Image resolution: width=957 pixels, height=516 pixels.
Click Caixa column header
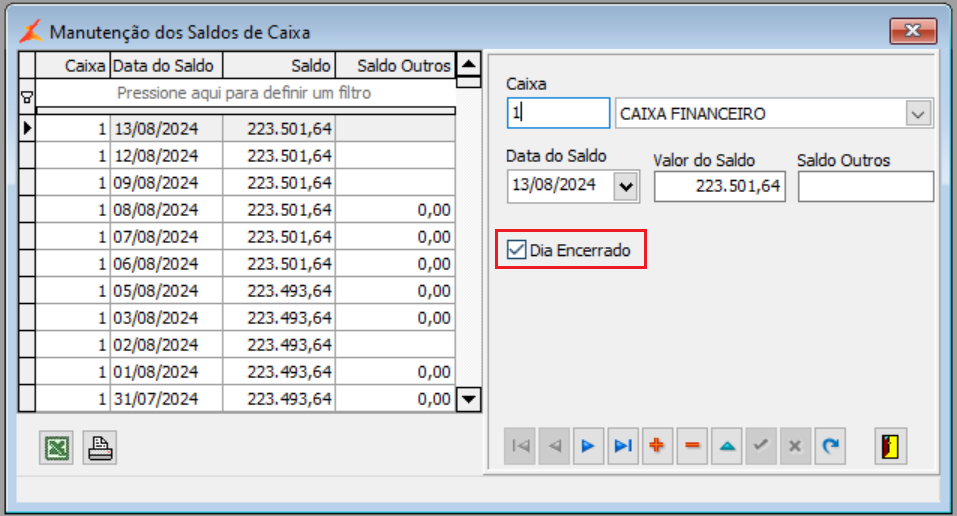click(x=73, y=65)
